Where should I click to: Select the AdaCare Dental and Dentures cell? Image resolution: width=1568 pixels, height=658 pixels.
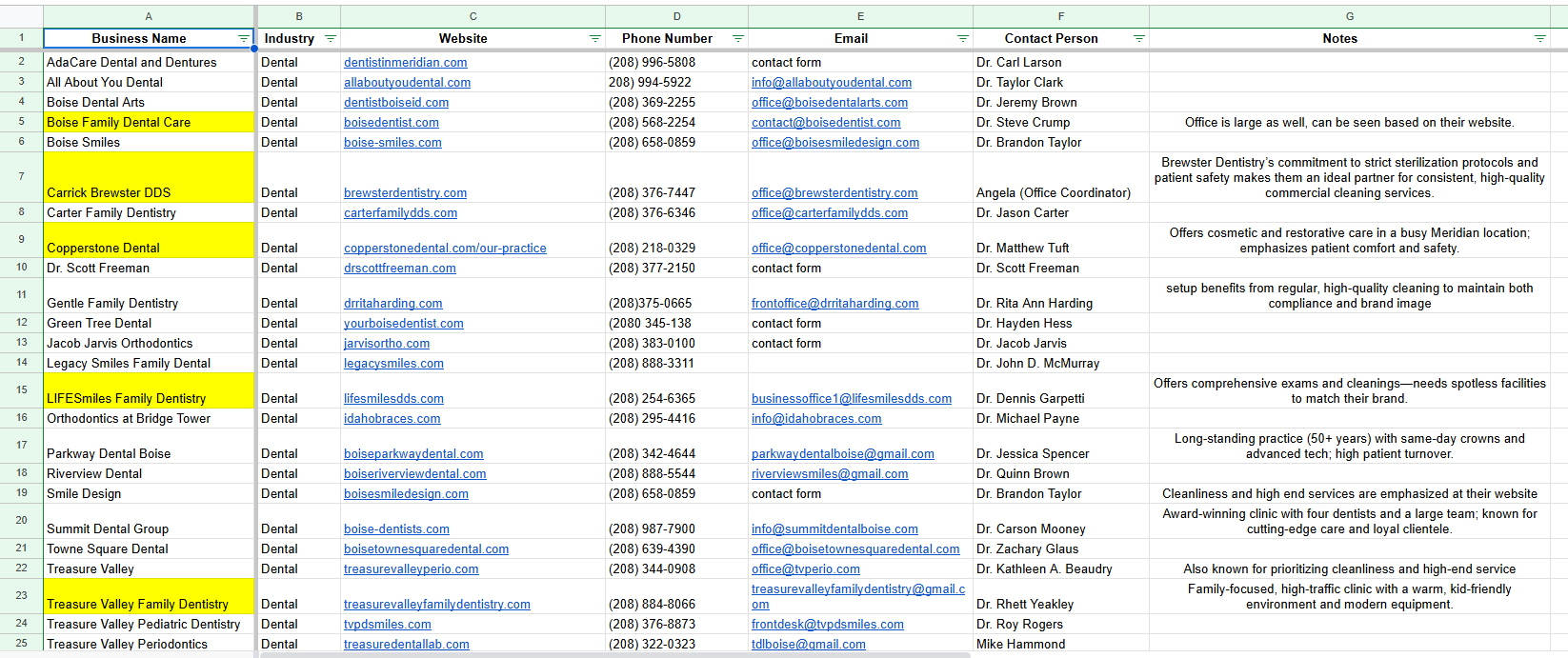pyautogui.click(x=149, y=62)
